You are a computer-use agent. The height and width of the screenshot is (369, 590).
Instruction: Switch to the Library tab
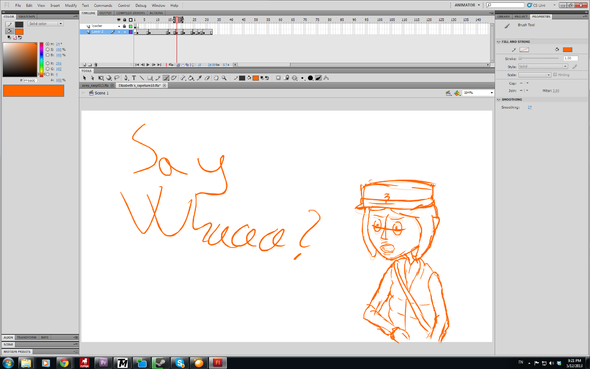(x=504, y=17)
